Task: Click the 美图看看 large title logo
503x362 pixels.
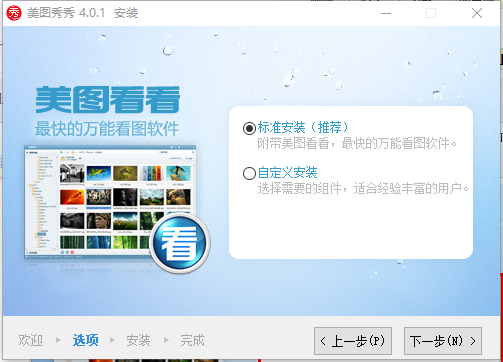Action: tap(108, 100)
